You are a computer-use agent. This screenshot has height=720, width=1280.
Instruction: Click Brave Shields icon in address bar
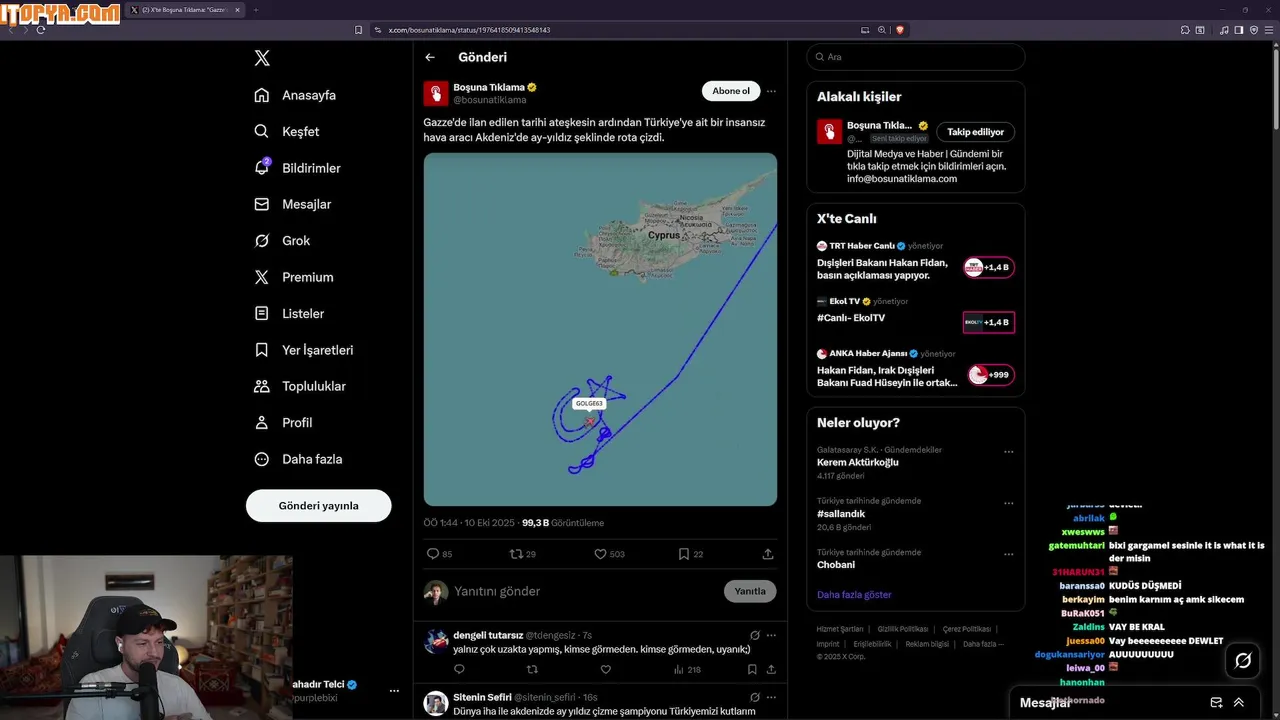pyautogui.click(x=899, y=30)
